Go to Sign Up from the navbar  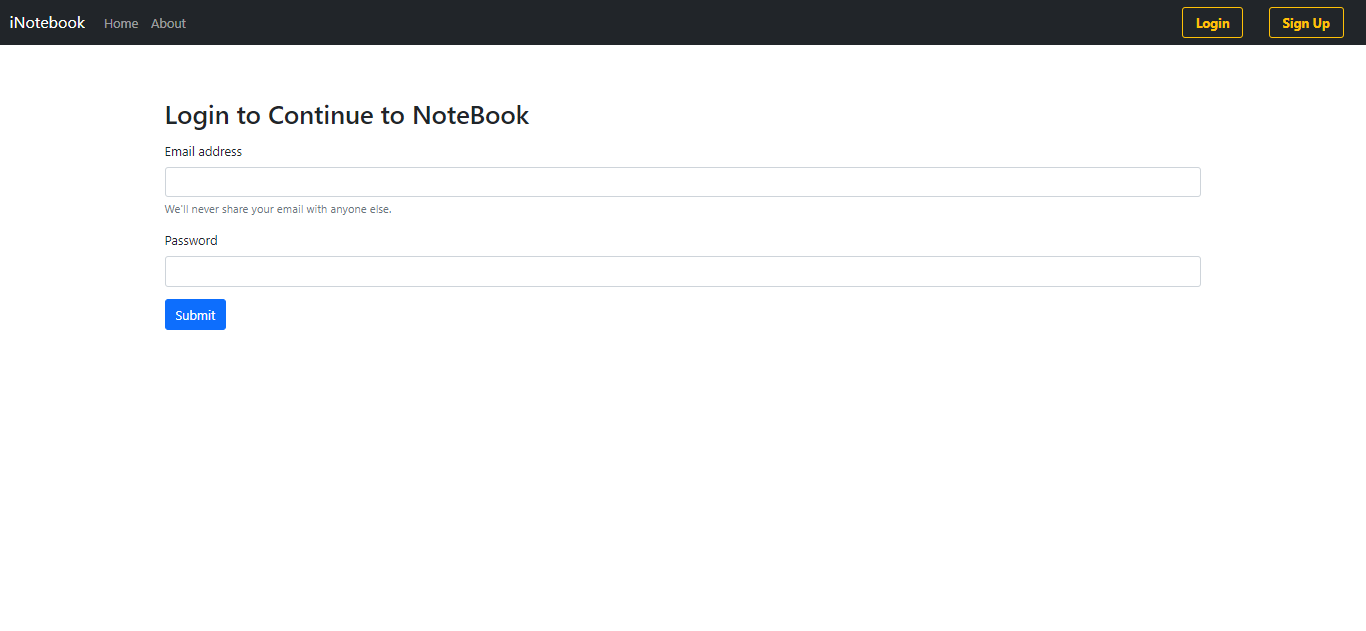(1306, 22)
